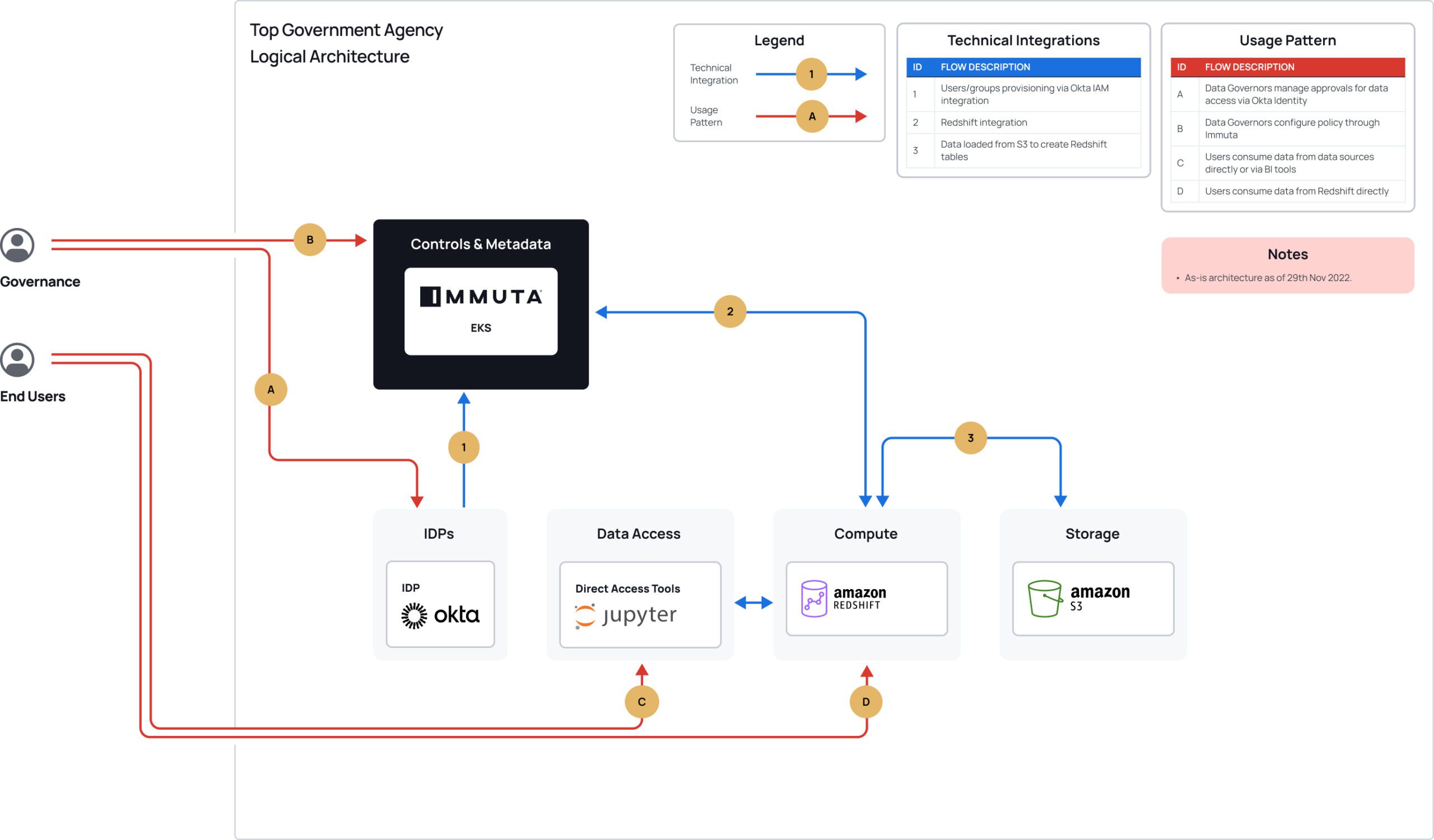Click the "Top Government Agency" title text
Image resolution: width=1434 pixels, height=840 pixels.
[346, 30]
